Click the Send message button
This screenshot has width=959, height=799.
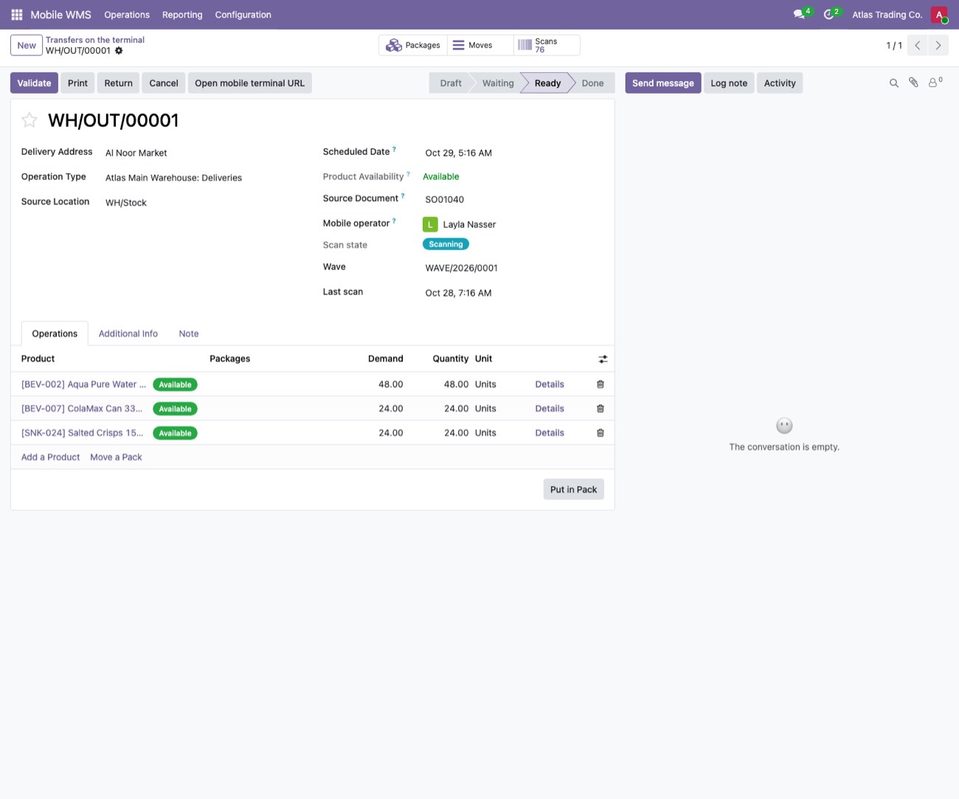click(x=663, y=83)
